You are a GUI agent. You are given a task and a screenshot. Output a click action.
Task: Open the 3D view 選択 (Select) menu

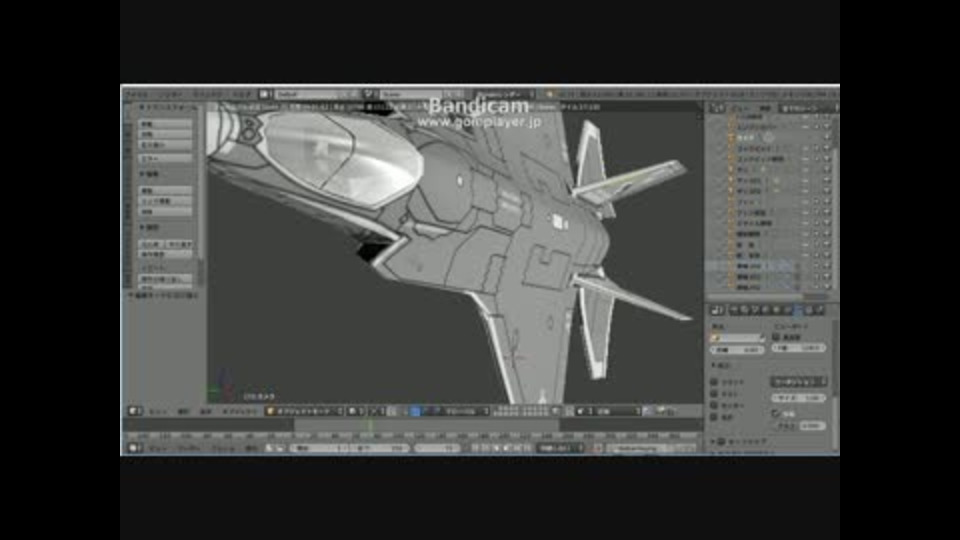182,411
